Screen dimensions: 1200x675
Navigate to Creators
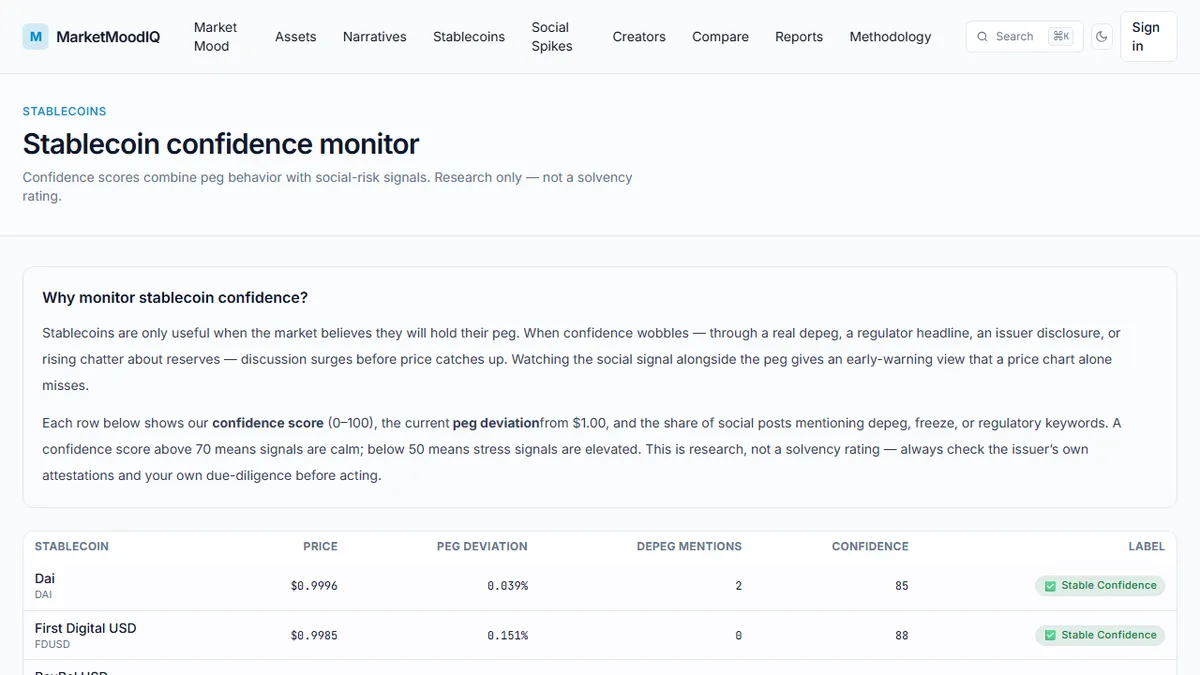click(639, 37)
